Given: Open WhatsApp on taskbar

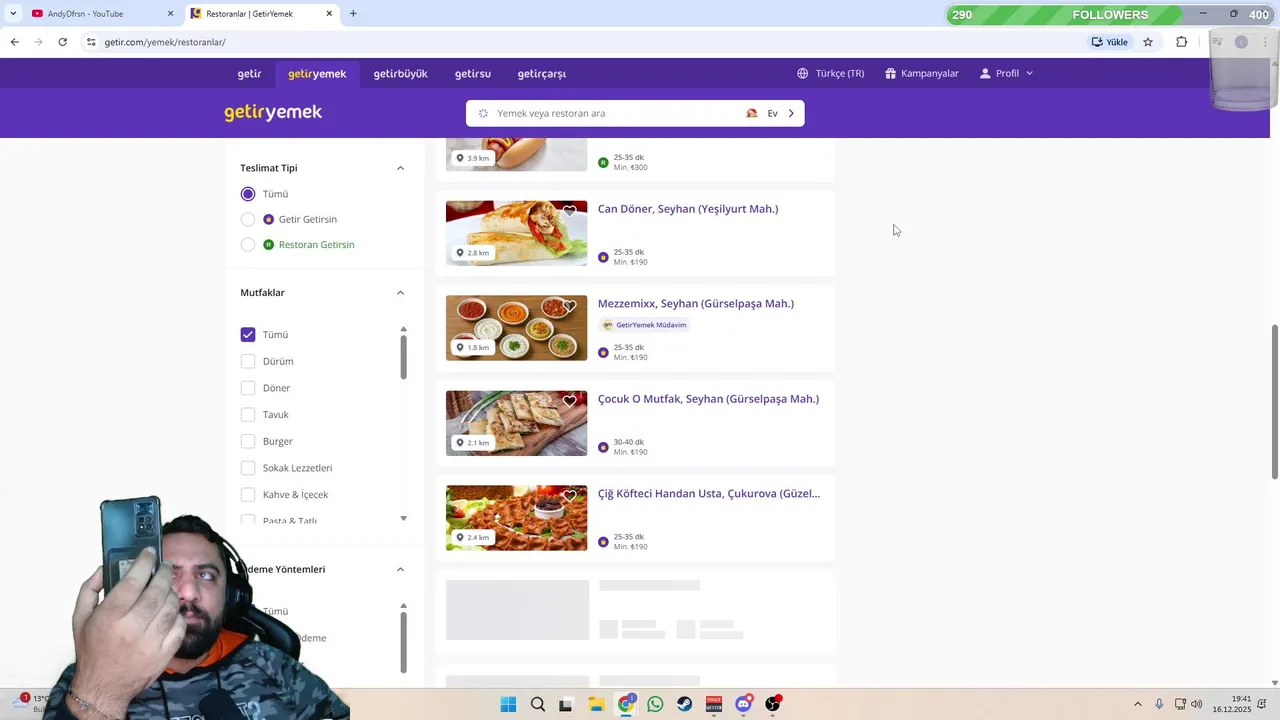Looking at the screenshot, I should coord(655,704).
